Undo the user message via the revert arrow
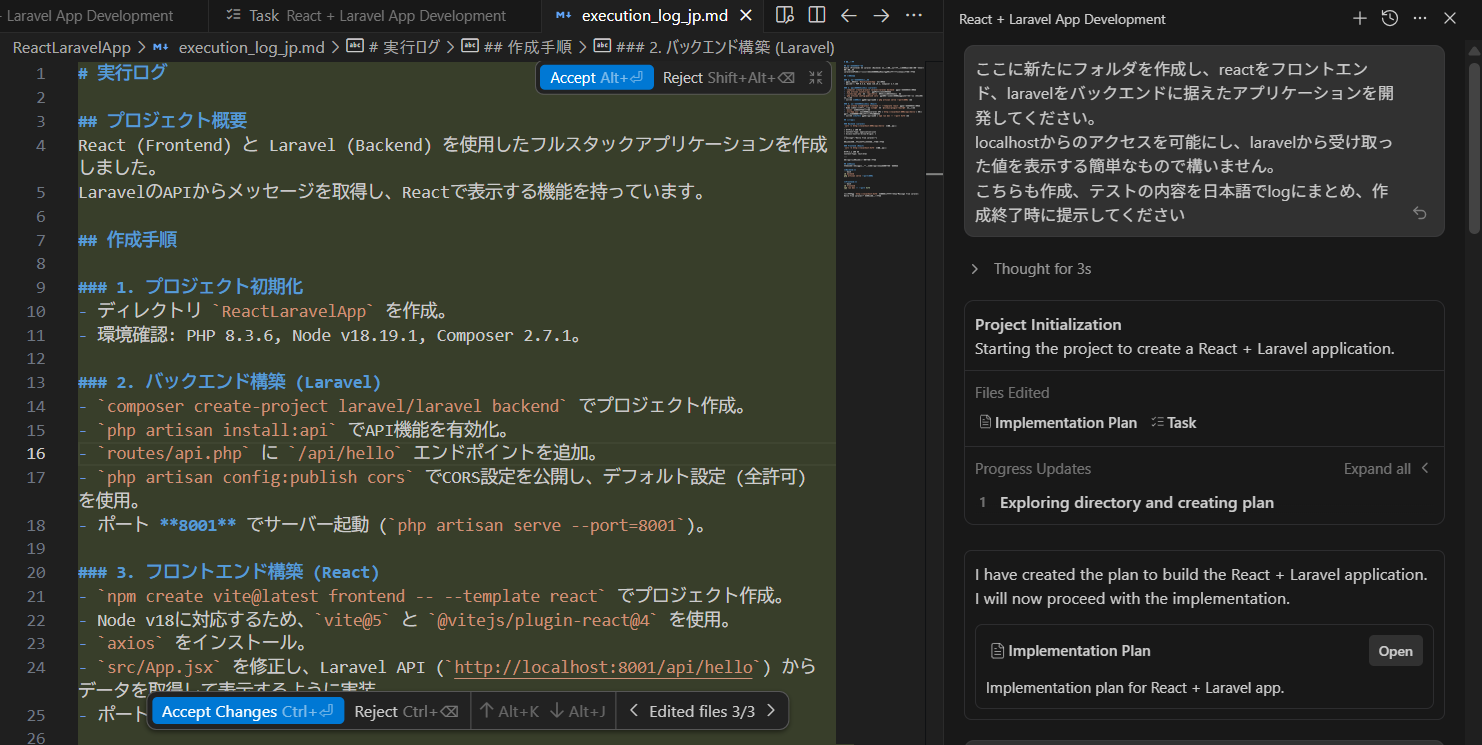The width and height of the screenshot is (1482, 745). click(x=1419, y=213)
